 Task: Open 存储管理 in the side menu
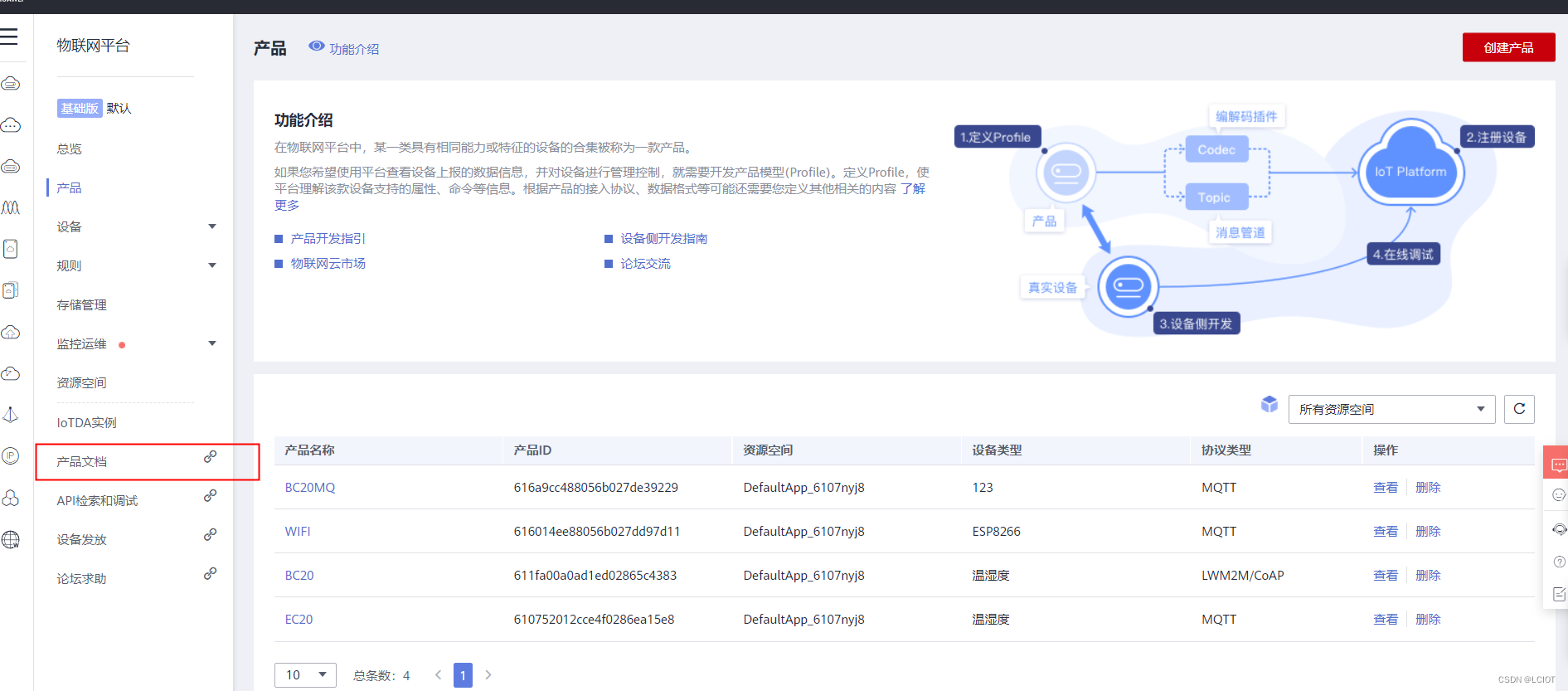tap(81, 305)
